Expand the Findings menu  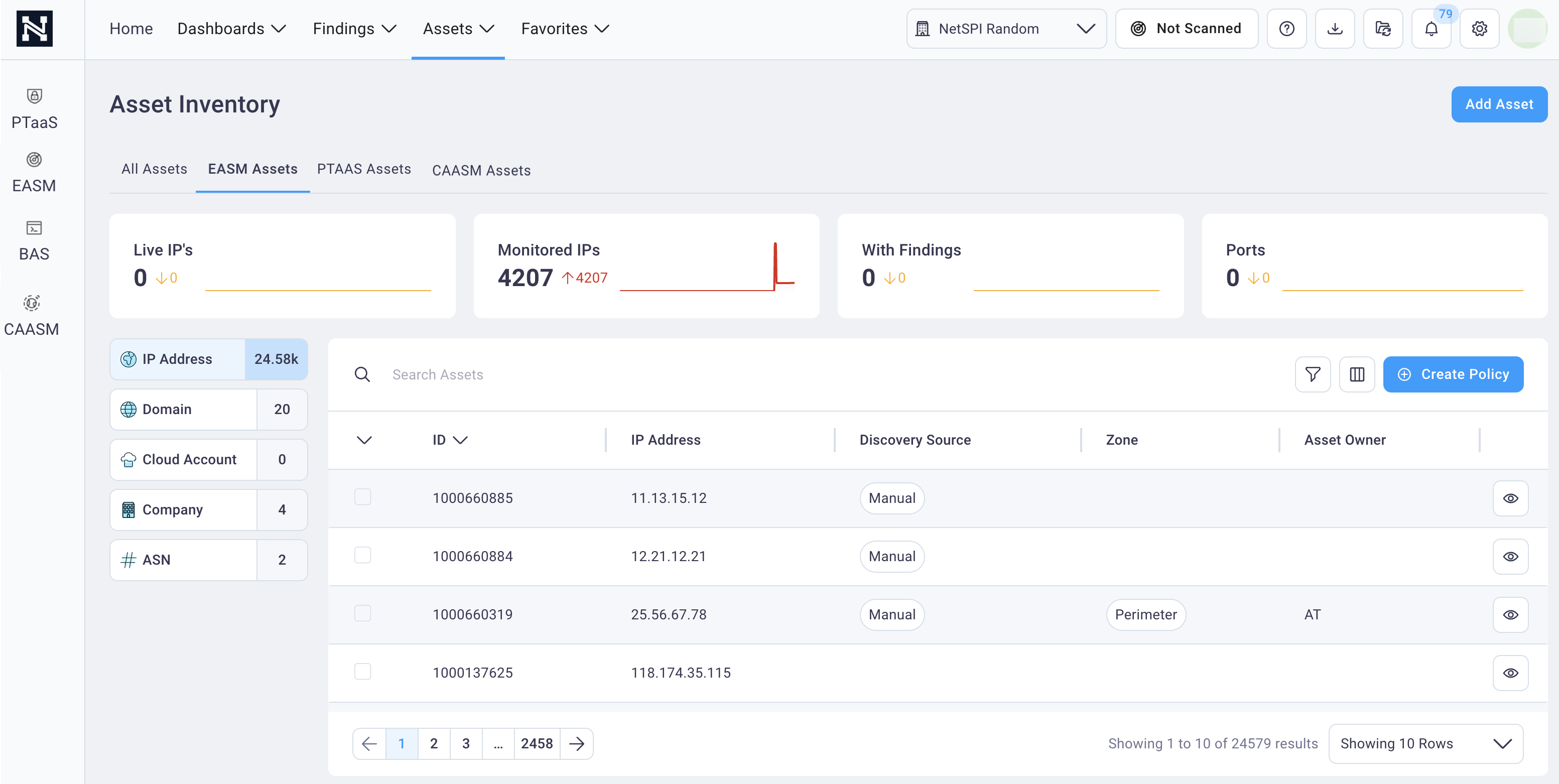click(x=354, y=29)
